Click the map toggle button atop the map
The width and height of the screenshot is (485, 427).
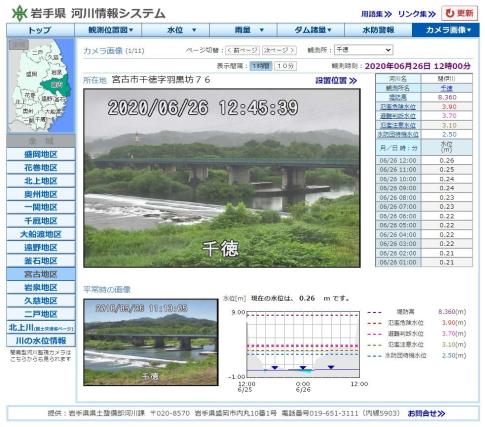19,45
